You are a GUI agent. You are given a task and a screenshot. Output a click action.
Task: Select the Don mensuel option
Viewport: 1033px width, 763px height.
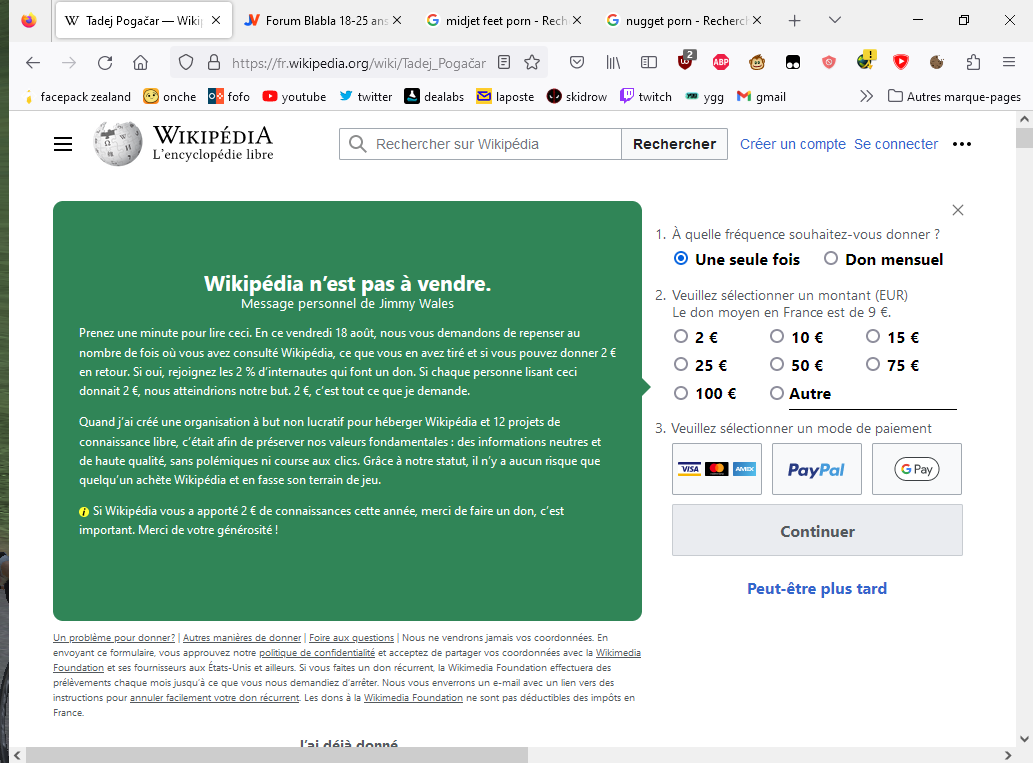(x=831, y=259)
